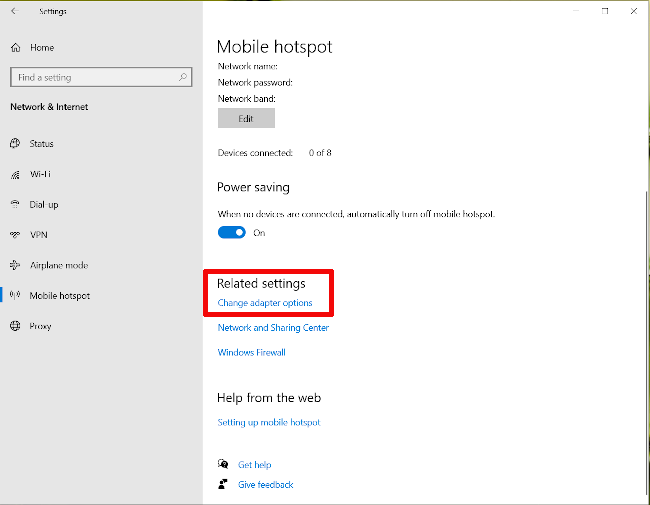This screenshot has height=505, width=650.
Task: Click the back arrow in Settings
Action: pos(15,11)
